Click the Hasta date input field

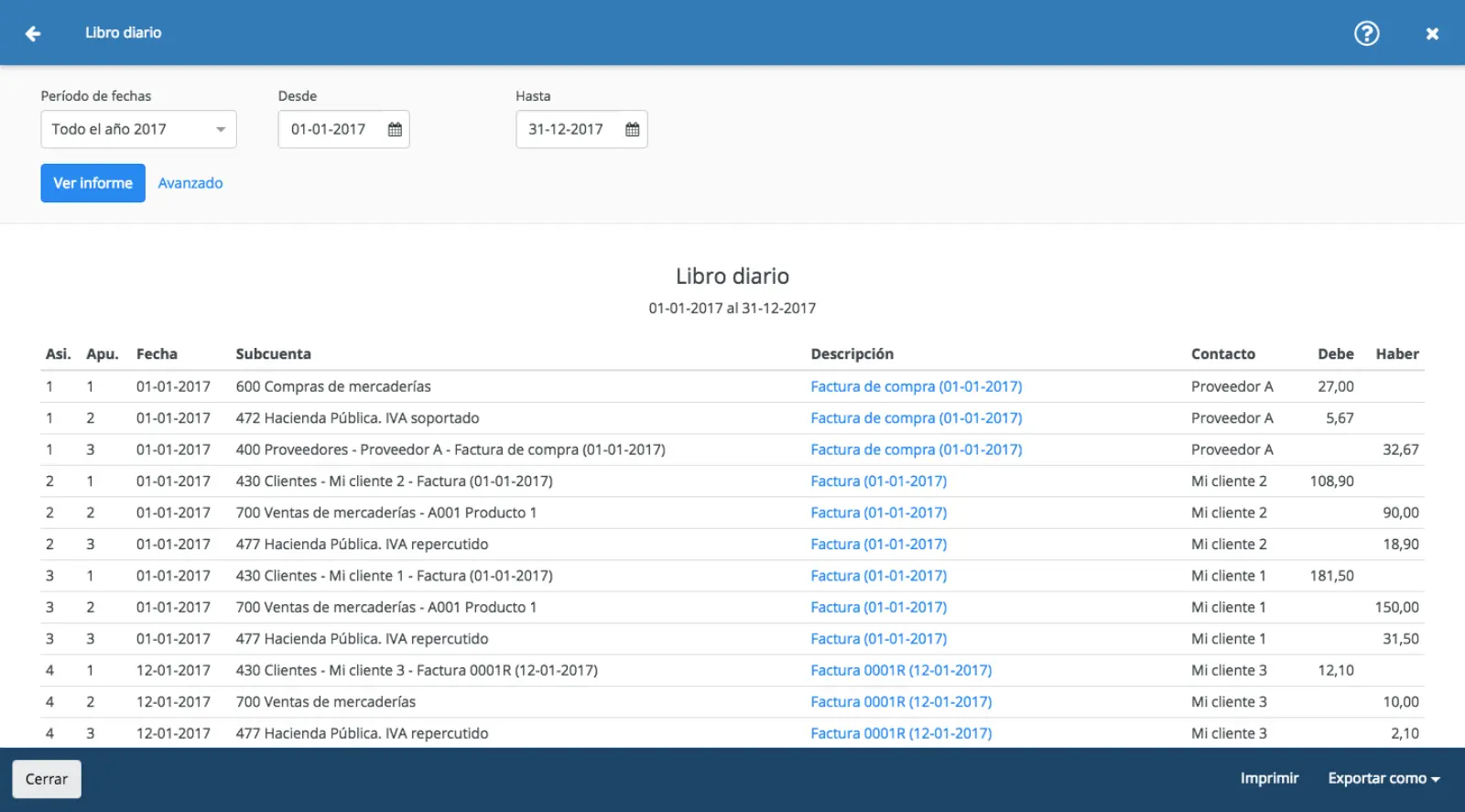pos(567,129)
